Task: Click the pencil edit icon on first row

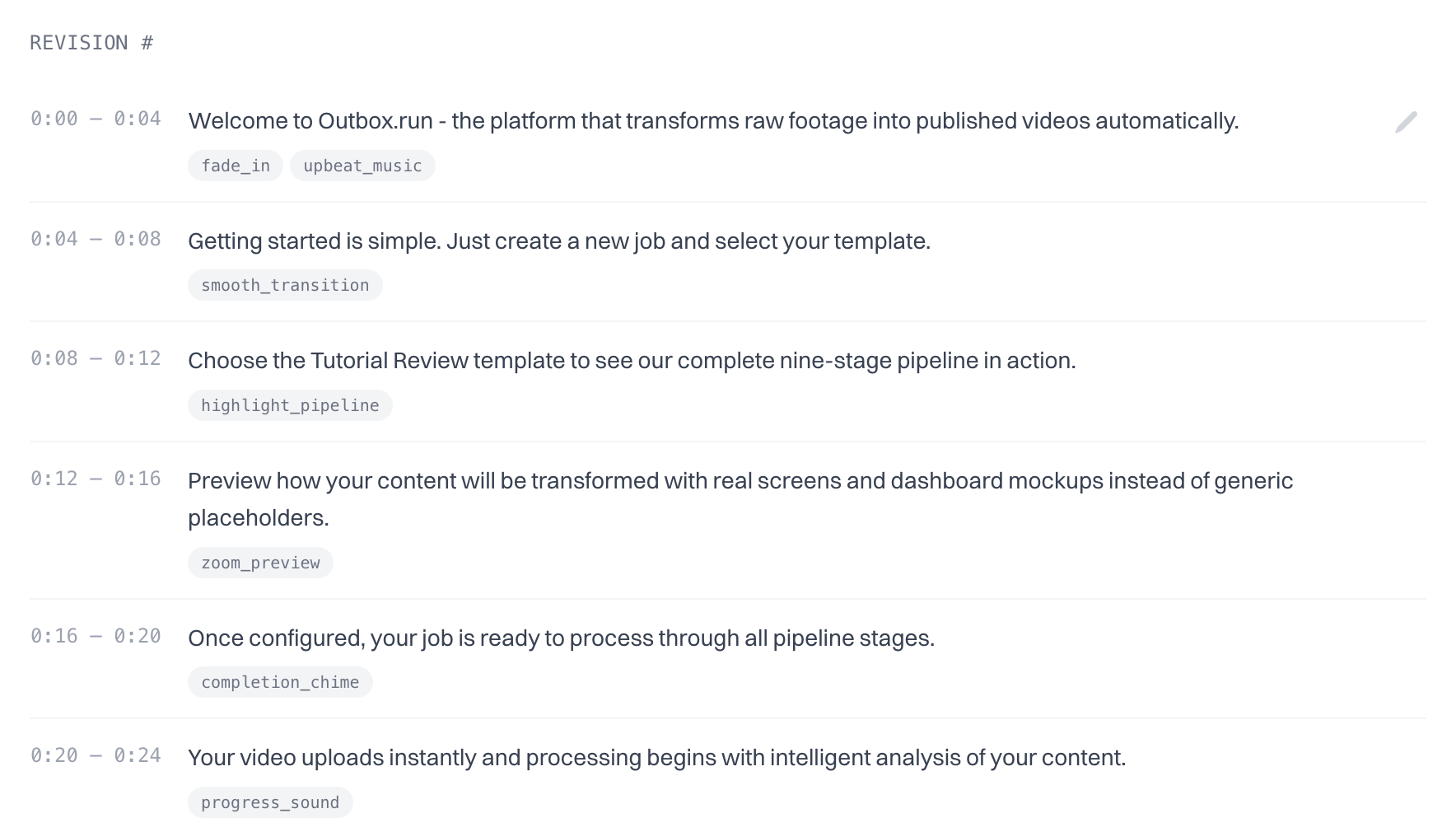Action: (x=1406, y=122)
